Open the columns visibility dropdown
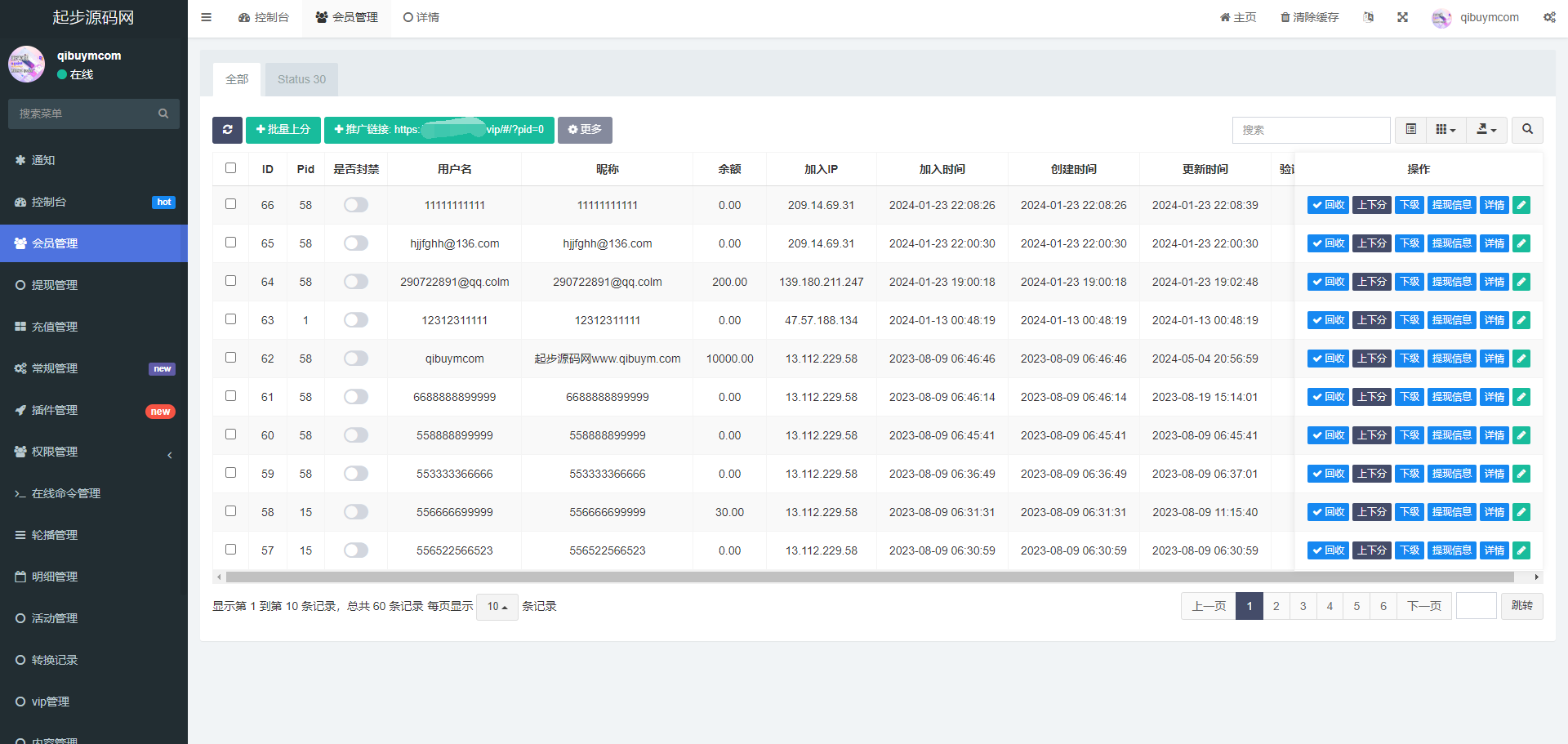Screen dimensions: 1568x744 tap(1445, 130)
